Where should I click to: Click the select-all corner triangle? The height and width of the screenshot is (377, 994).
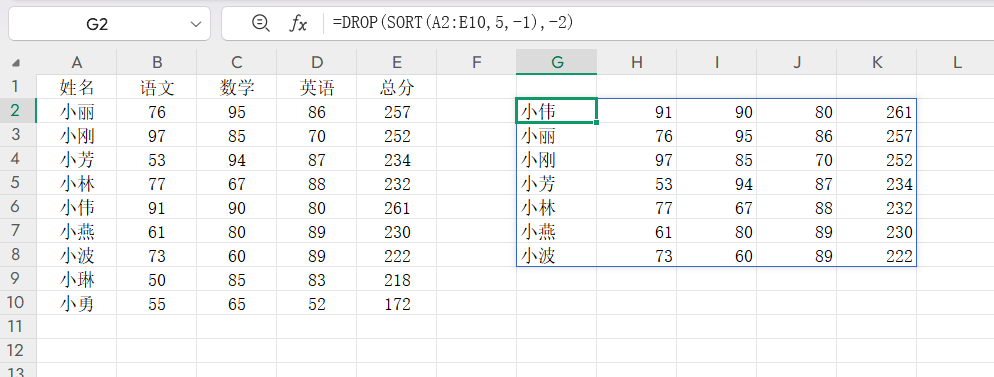click(16, 63)
